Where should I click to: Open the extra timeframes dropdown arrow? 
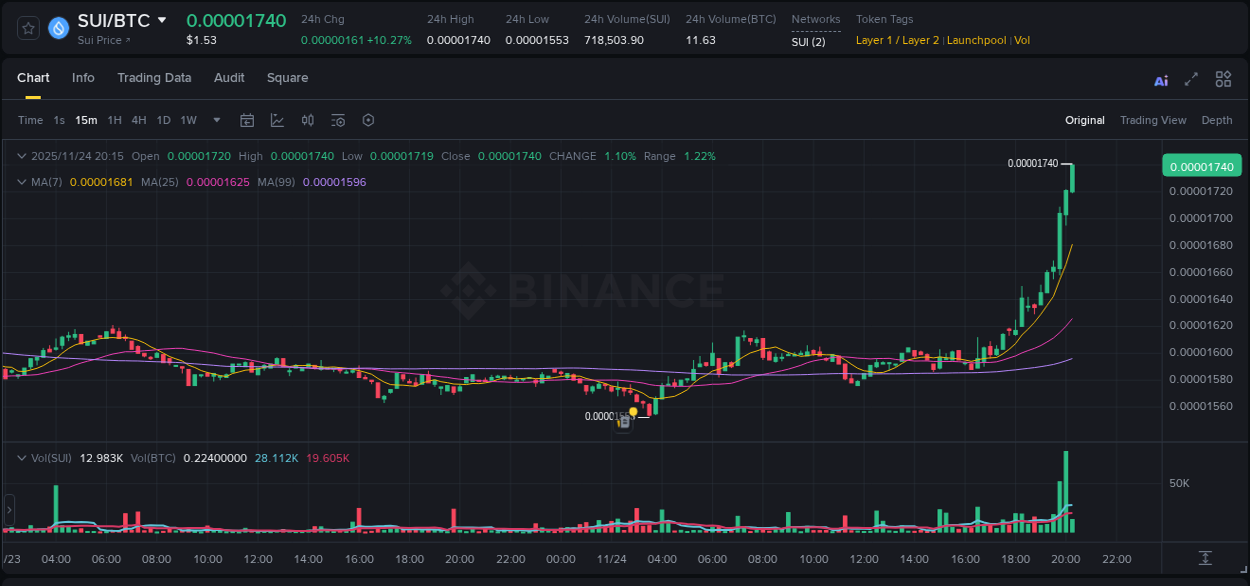(x=215, y=120)
